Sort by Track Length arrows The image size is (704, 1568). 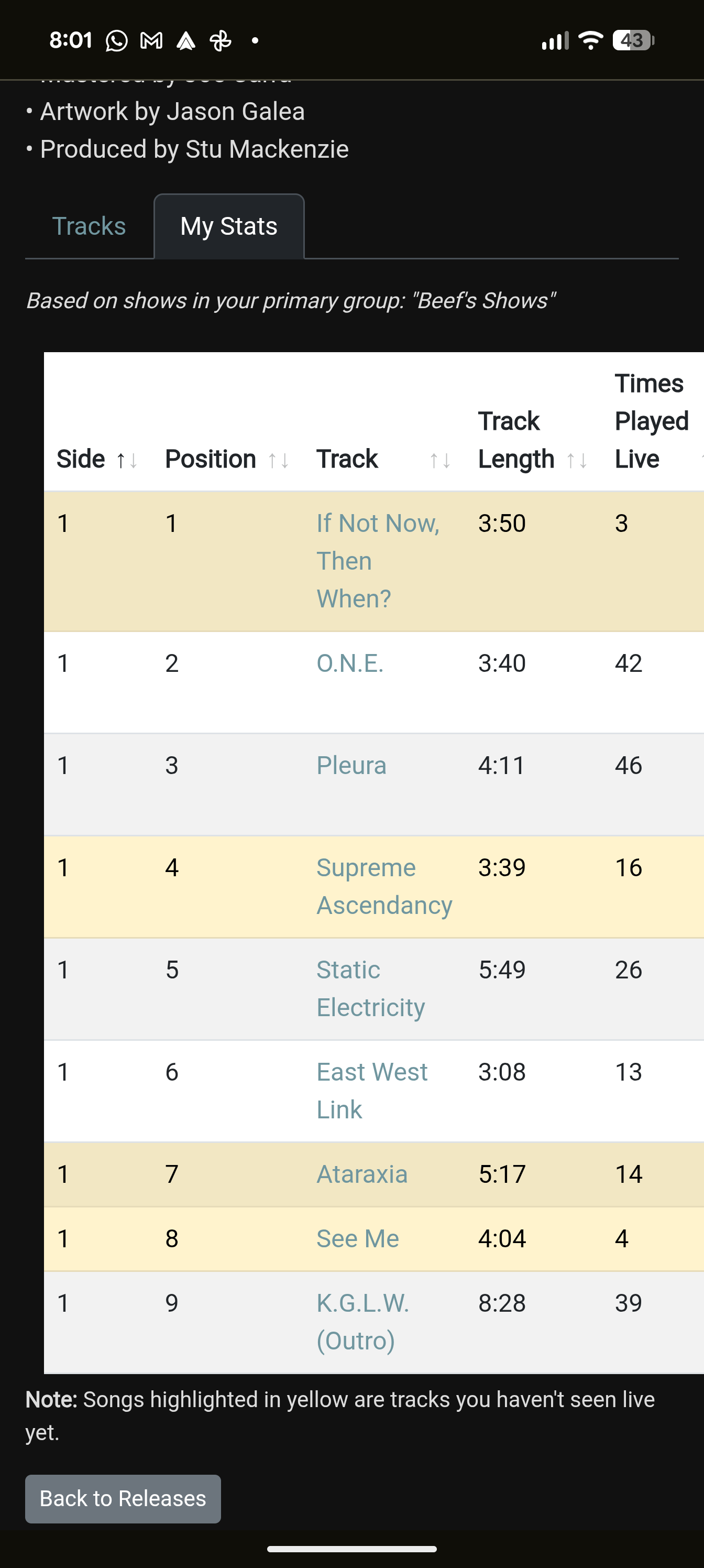[x=577, y=460]
